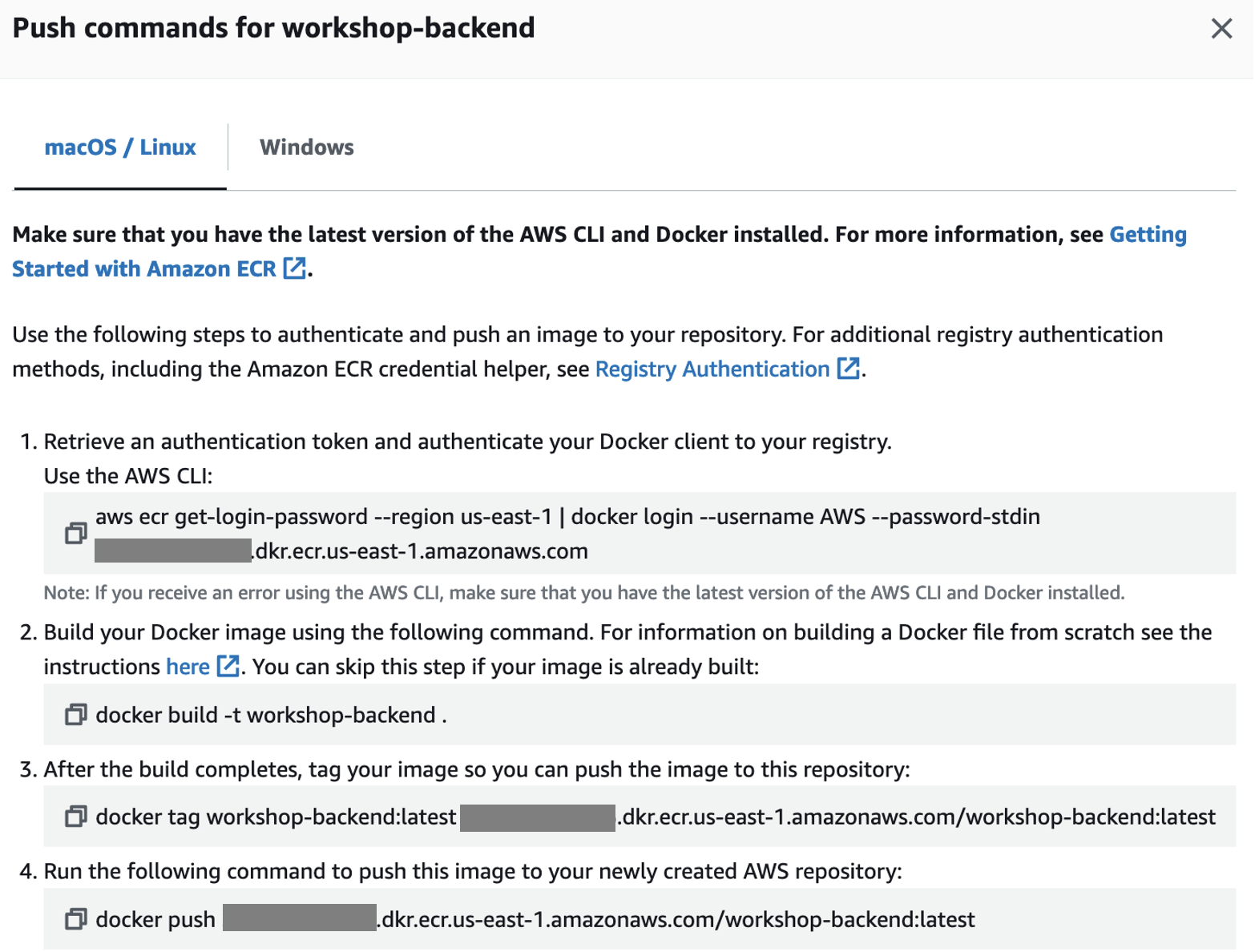
Task: Copy the aws ecr get-login-password command
Action: (75, 533)
